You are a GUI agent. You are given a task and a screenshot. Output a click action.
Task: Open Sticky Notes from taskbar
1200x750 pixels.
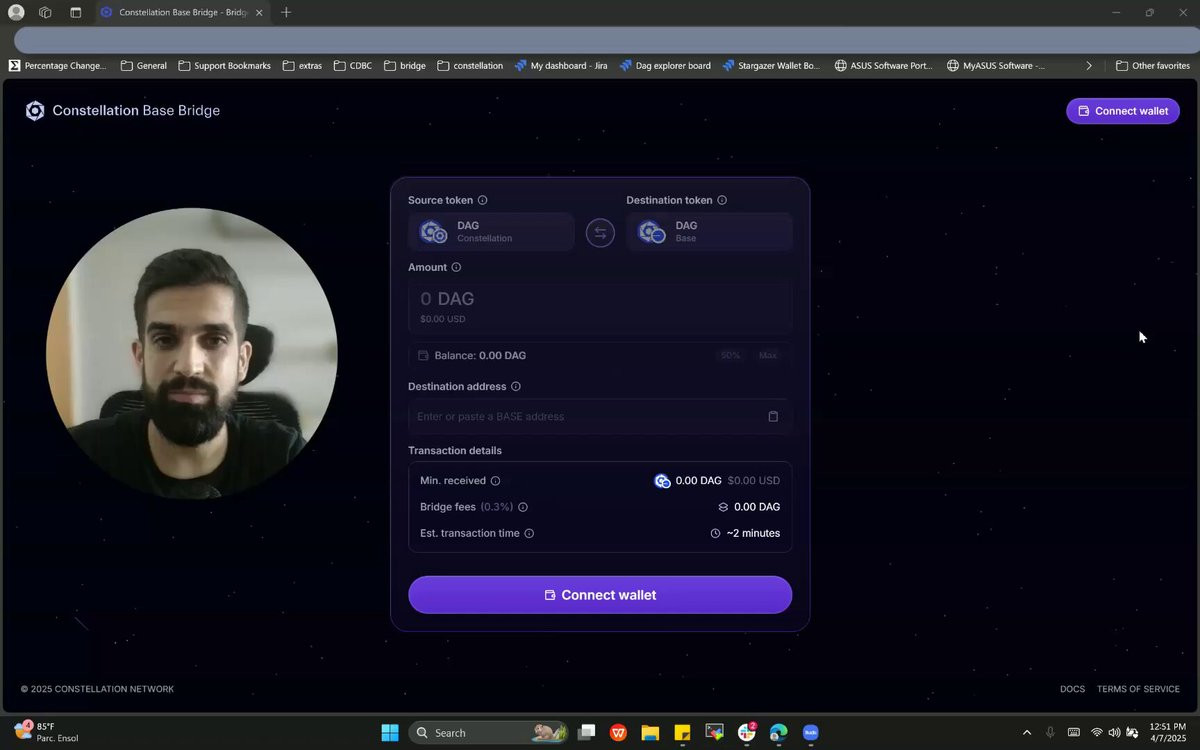682,732
